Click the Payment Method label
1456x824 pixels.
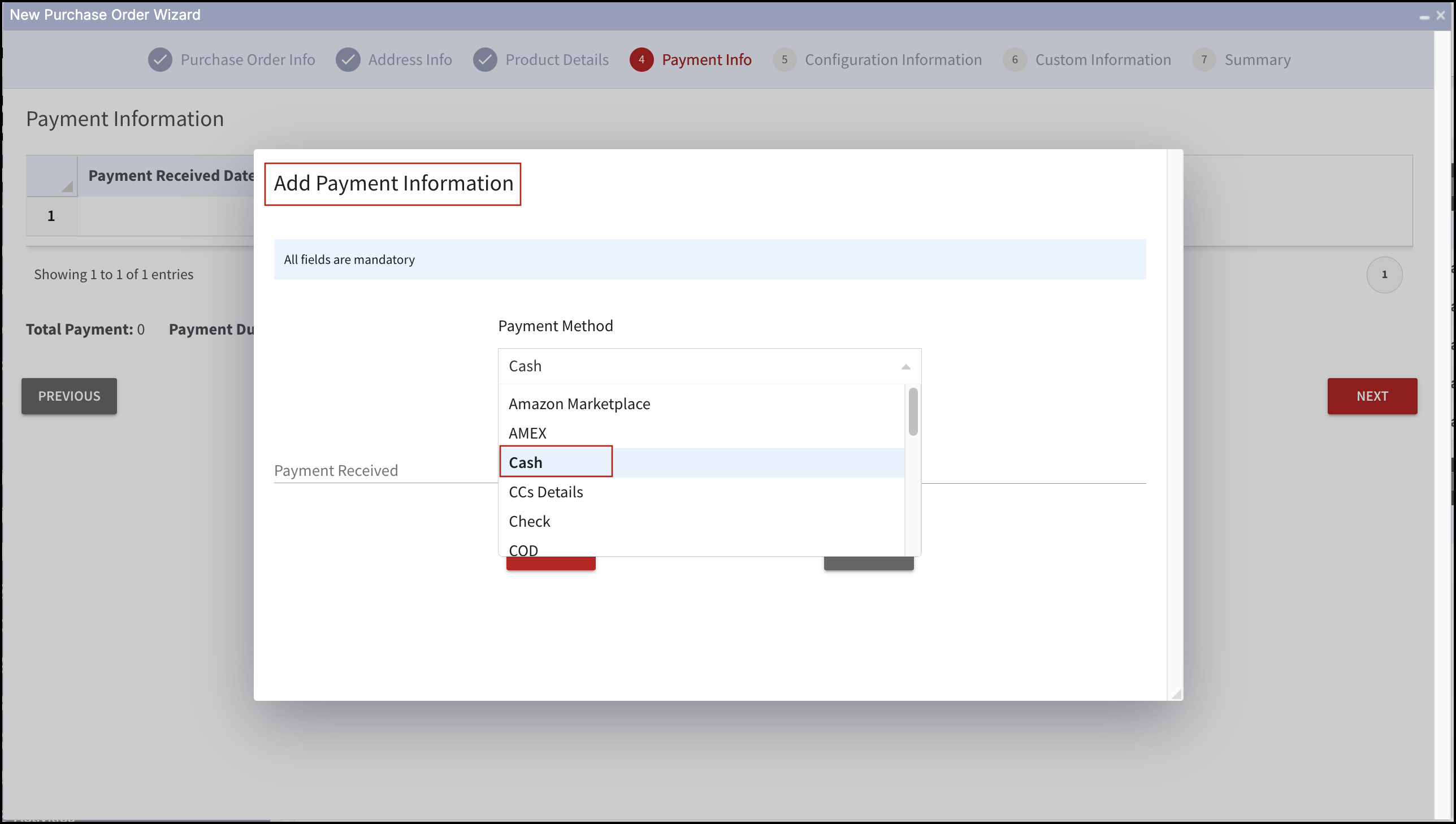click(x=555, y=326)
